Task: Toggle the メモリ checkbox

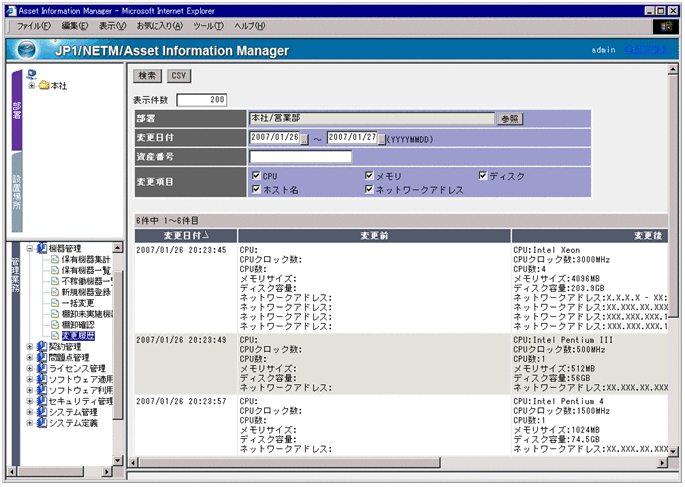Action: coord(369,176)
